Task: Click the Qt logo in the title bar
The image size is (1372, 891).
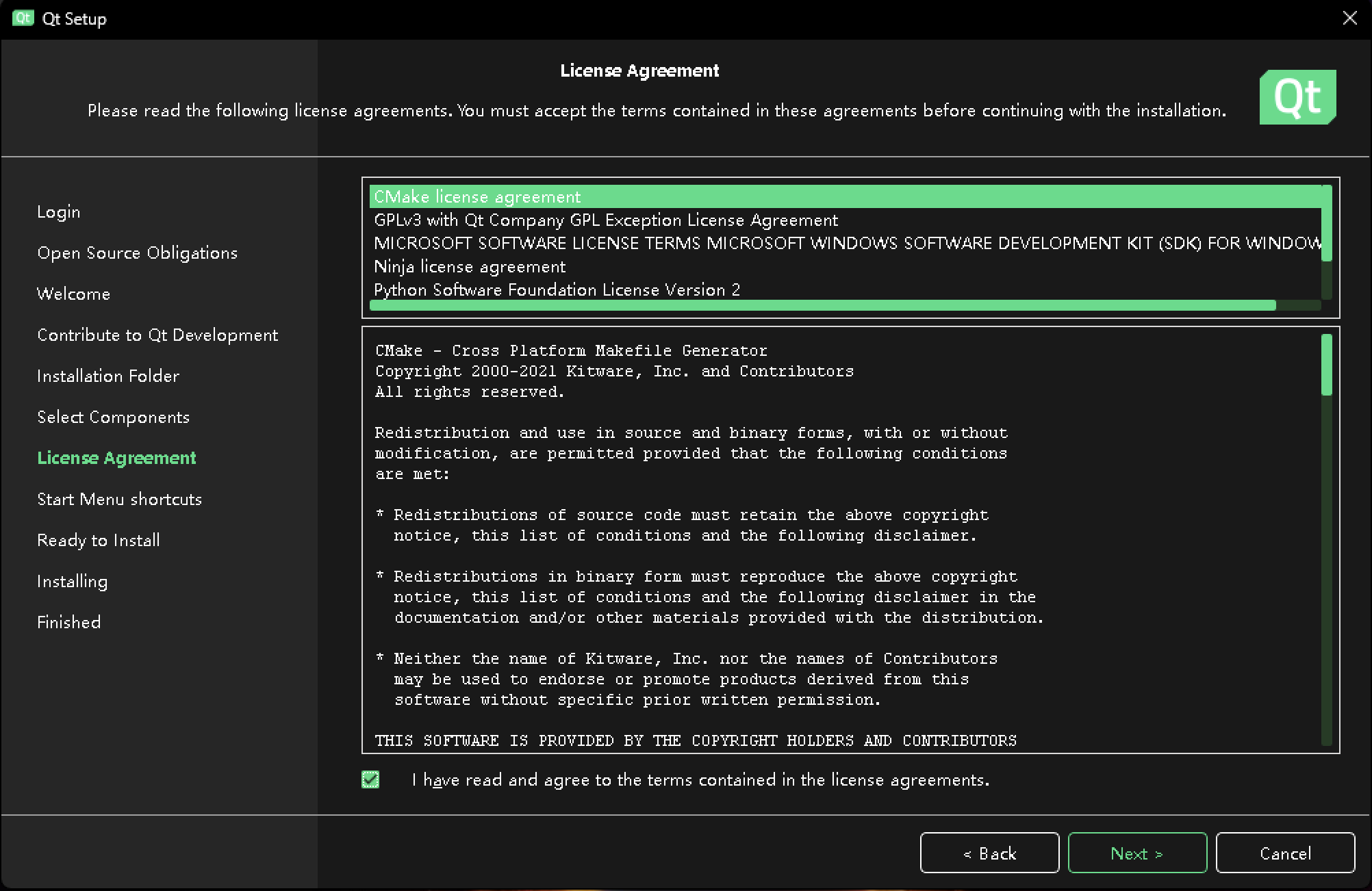Action: [x=23, y=18]
